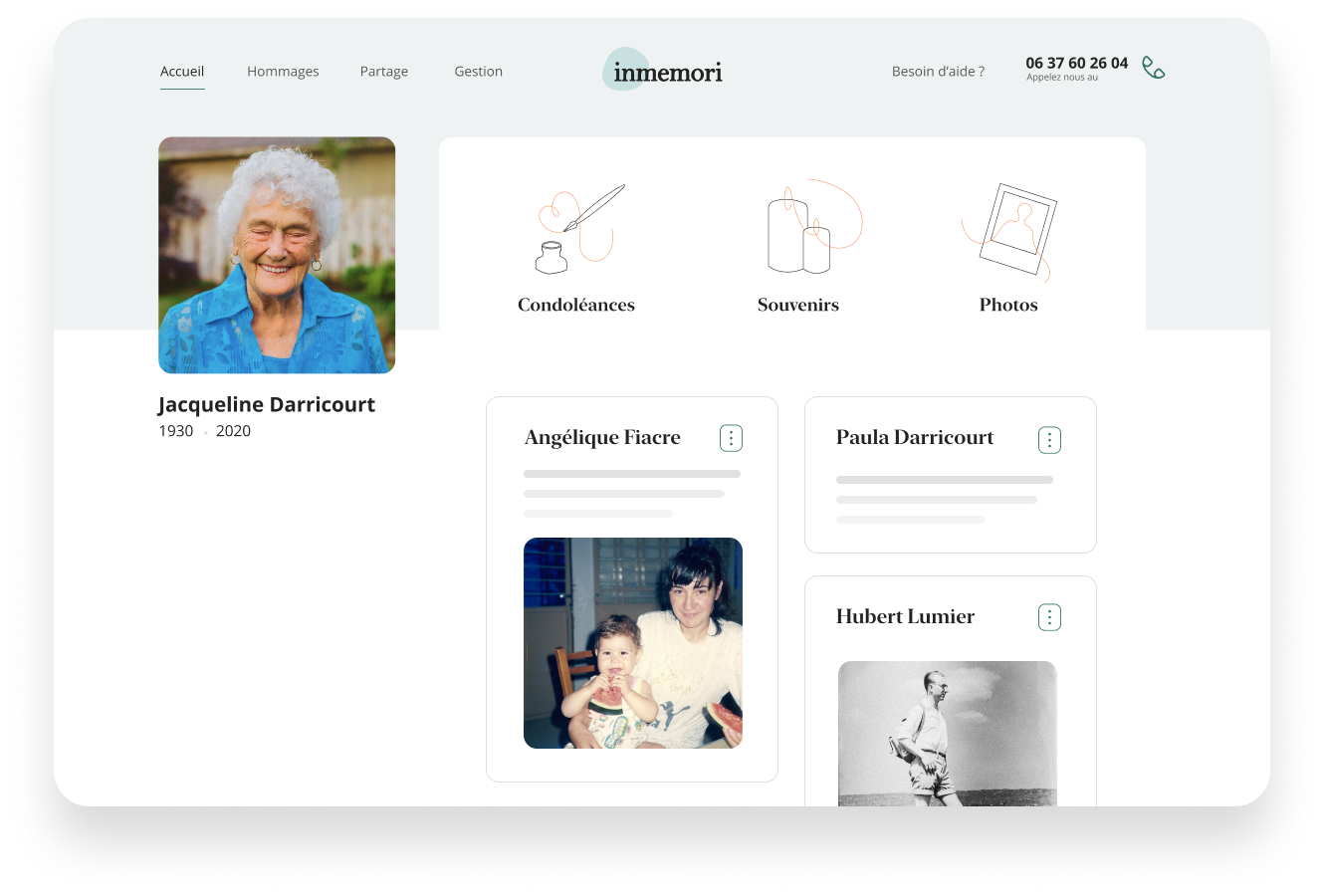Click the Angélique Fiacre name heading
The height and width of the screenshot is (896, 1324).
coord(602,437)
